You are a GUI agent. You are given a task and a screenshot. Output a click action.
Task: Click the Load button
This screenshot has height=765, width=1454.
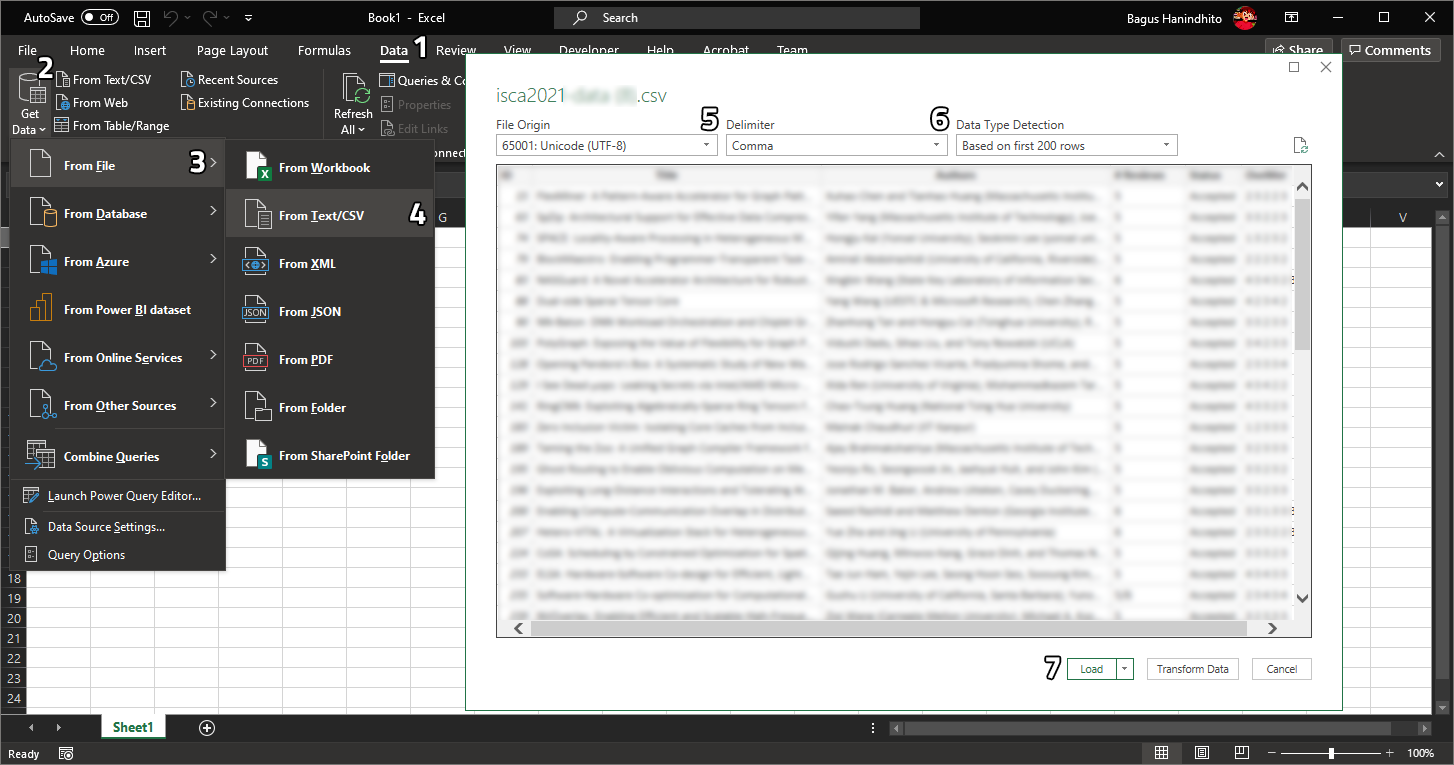tap(1091, 669)
